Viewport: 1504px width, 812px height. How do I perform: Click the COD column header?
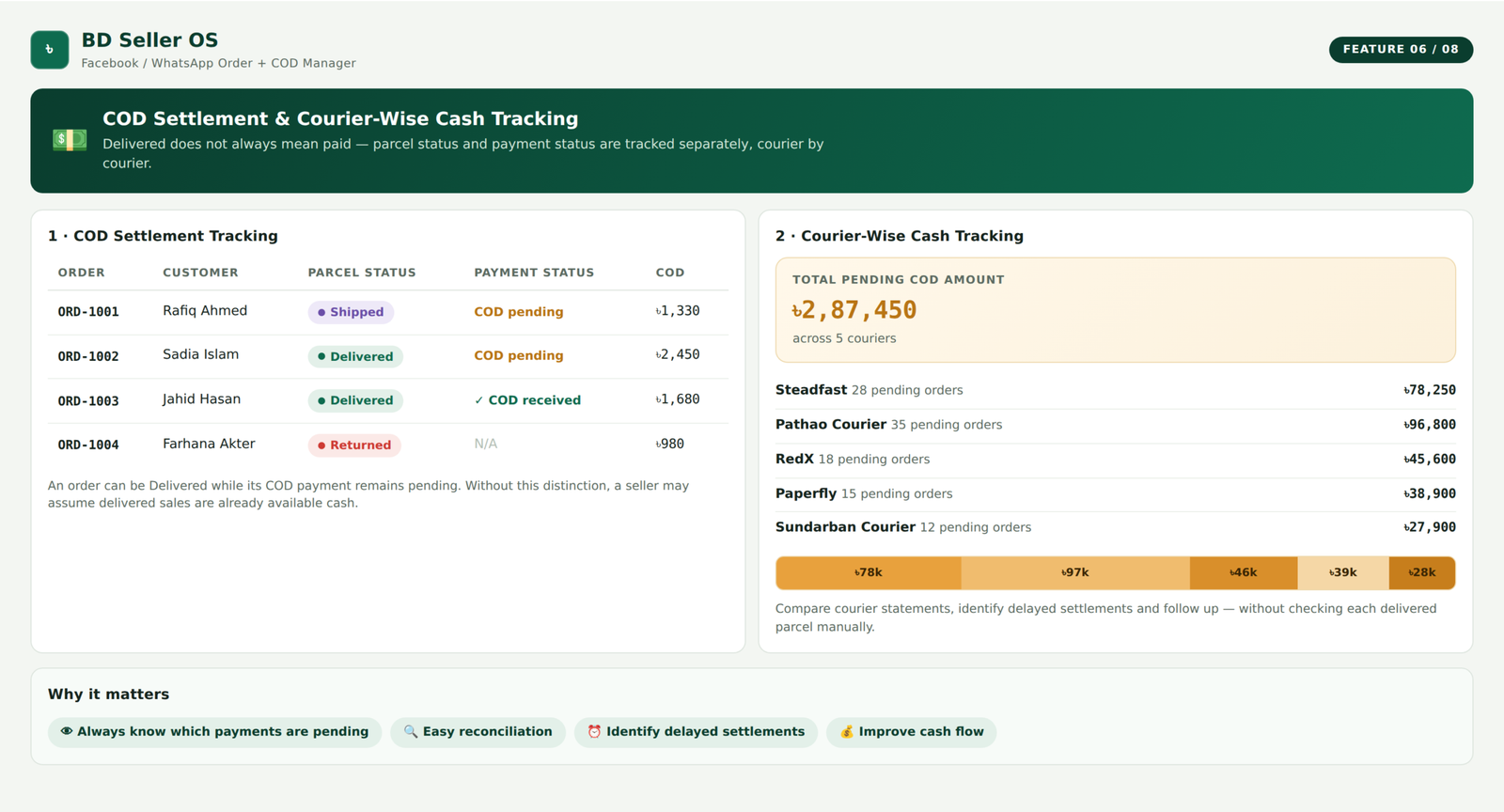[670, 273]
